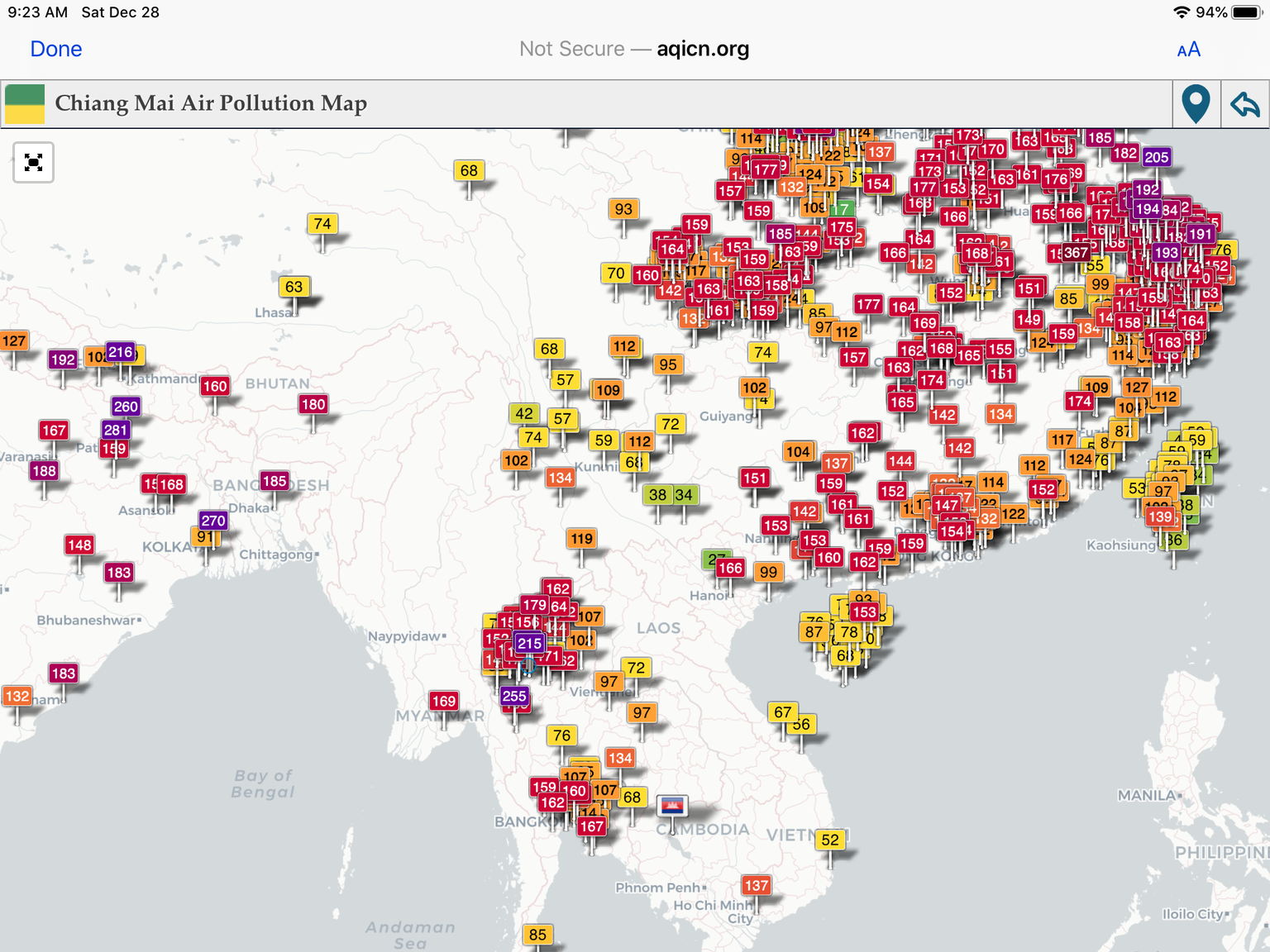Image resolution: width=1270 pixels, height=952 pixels.
Task: Select the 52 marker in Vietnam
Action: pos(830,840)
